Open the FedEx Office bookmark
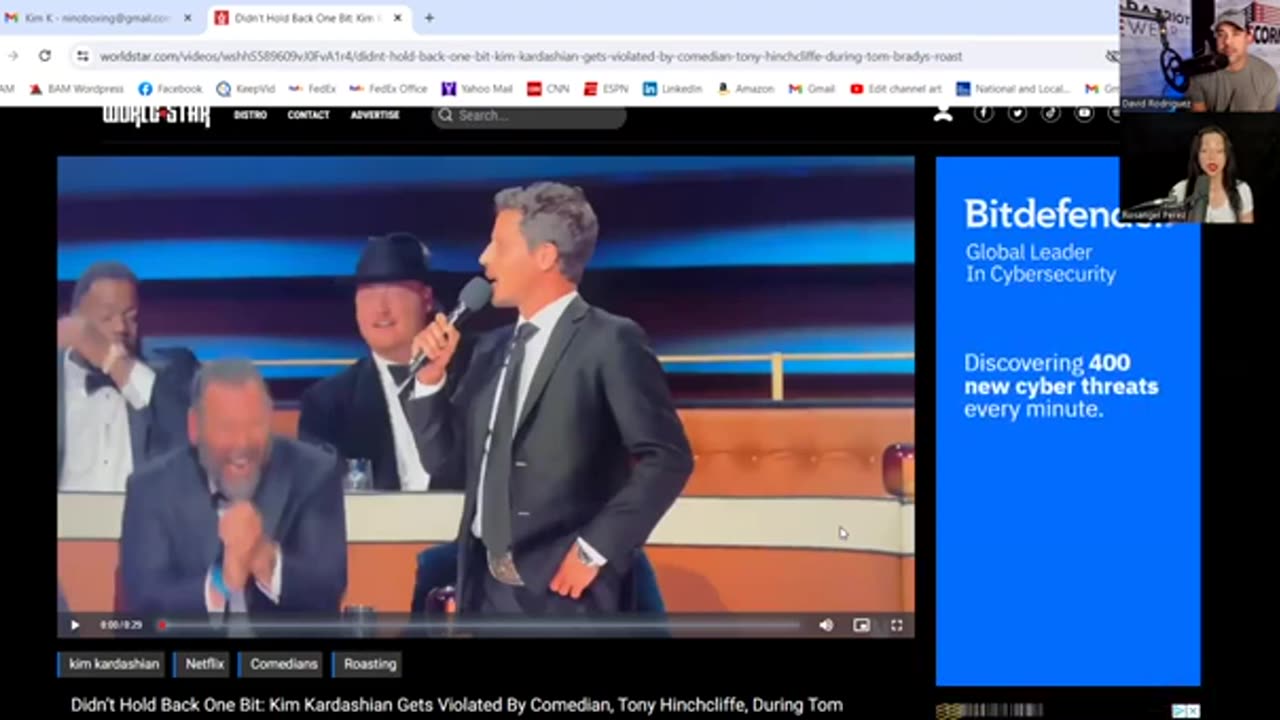1280x720 pixels. 388,89
